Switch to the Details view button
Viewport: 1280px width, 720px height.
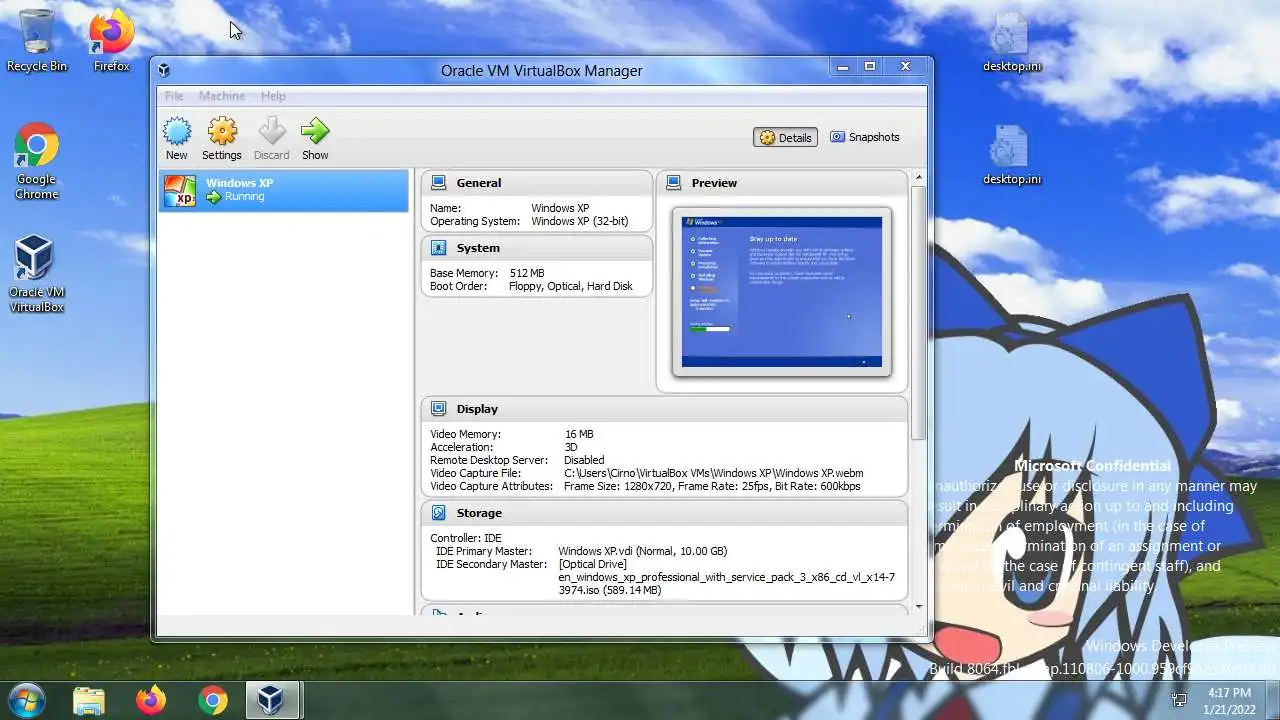(785, 137)
